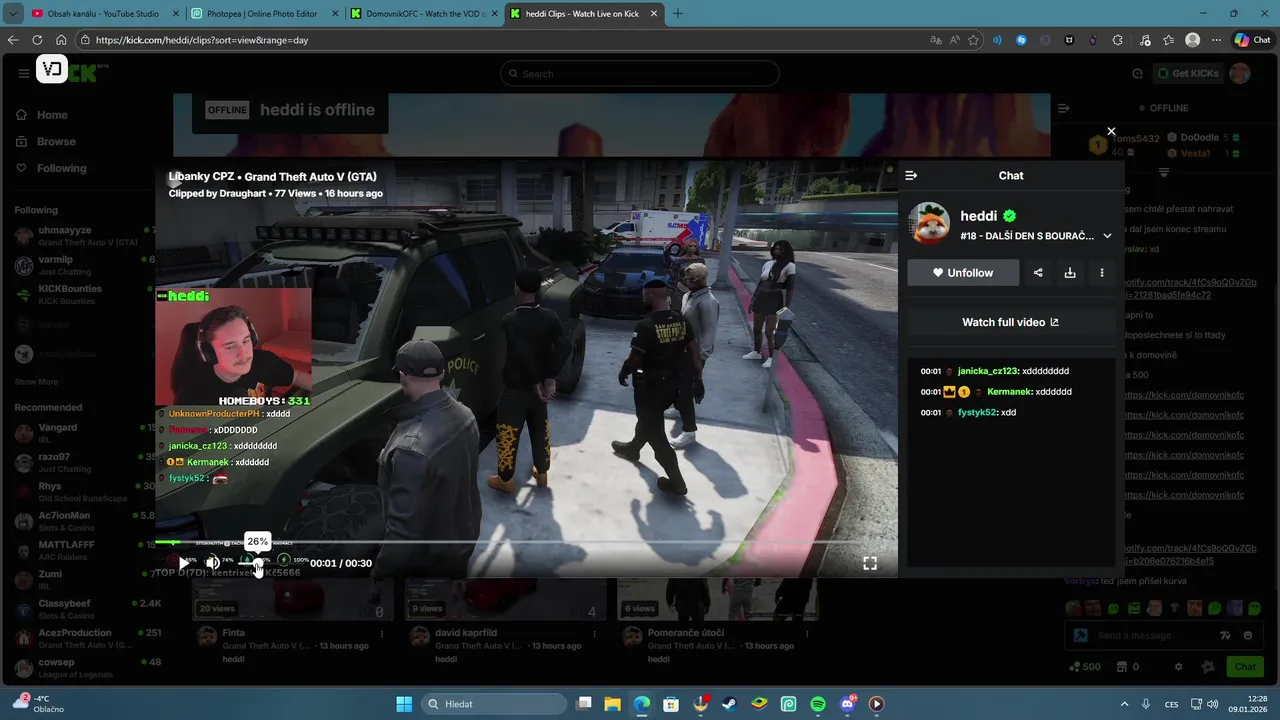Click the green Chat send button
The height and width of the screenshot is (720, 1280).
[x=1245, y=667]
